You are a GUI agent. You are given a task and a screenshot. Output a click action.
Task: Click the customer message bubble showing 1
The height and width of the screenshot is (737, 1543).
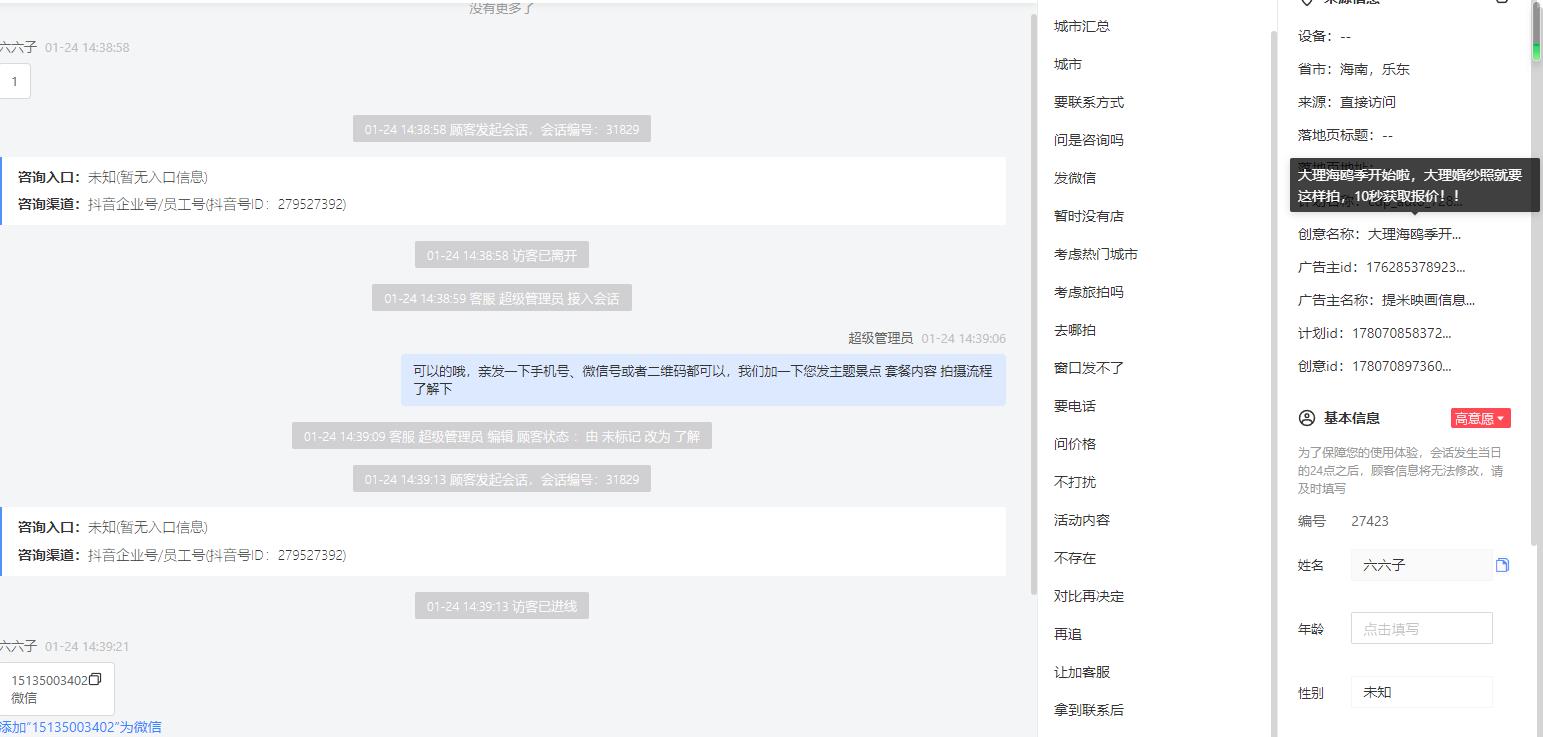pyautogui.click(x=14, y=82)
